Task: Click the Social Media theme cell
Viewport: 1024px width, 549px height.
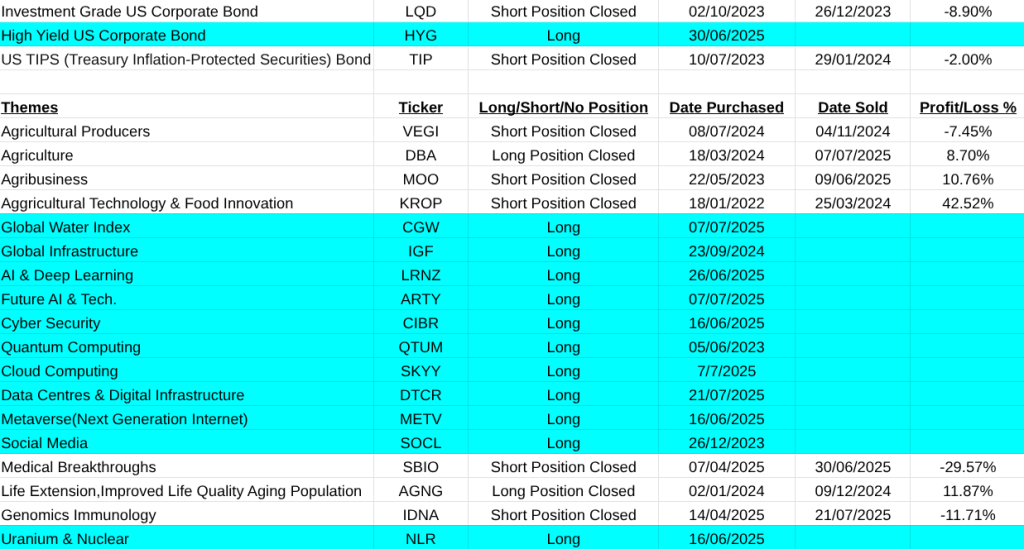Action: click(45, 443)
